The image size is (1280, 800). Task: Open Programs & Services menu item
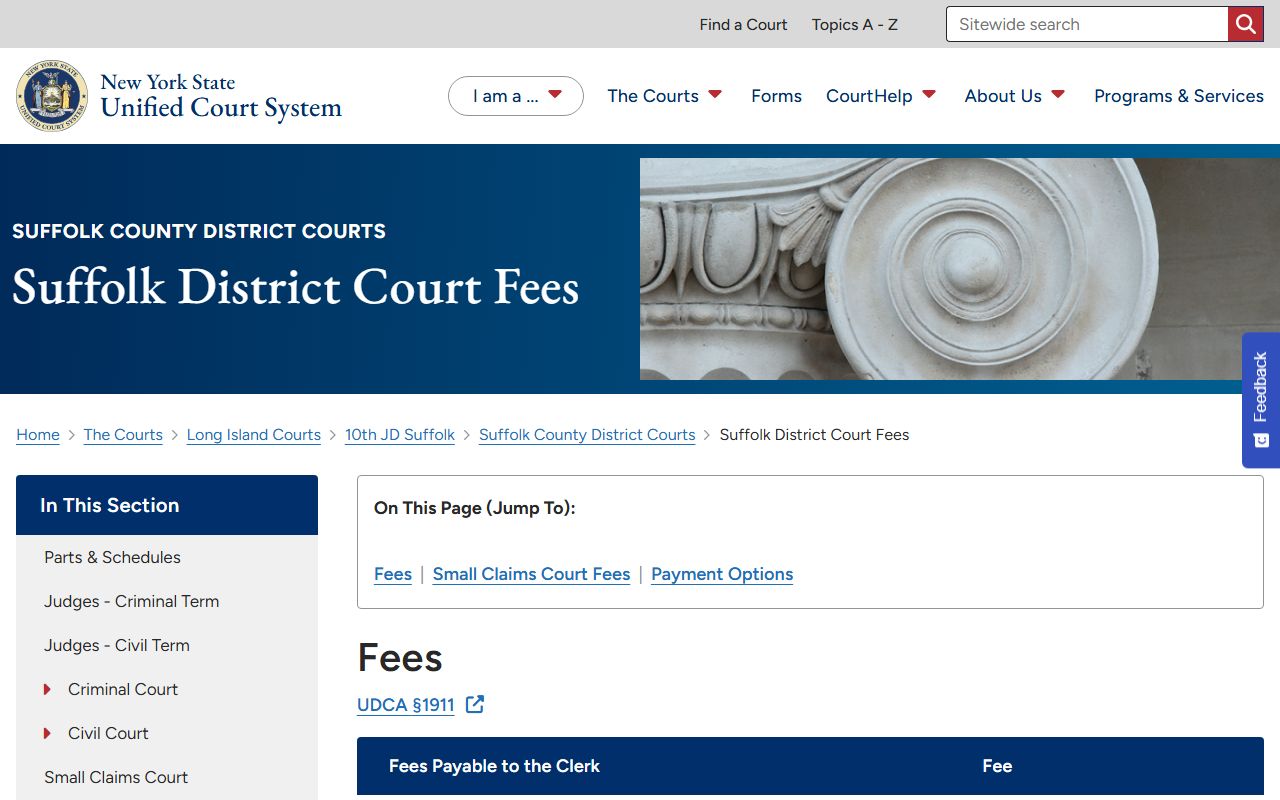tap(1179, 96)
